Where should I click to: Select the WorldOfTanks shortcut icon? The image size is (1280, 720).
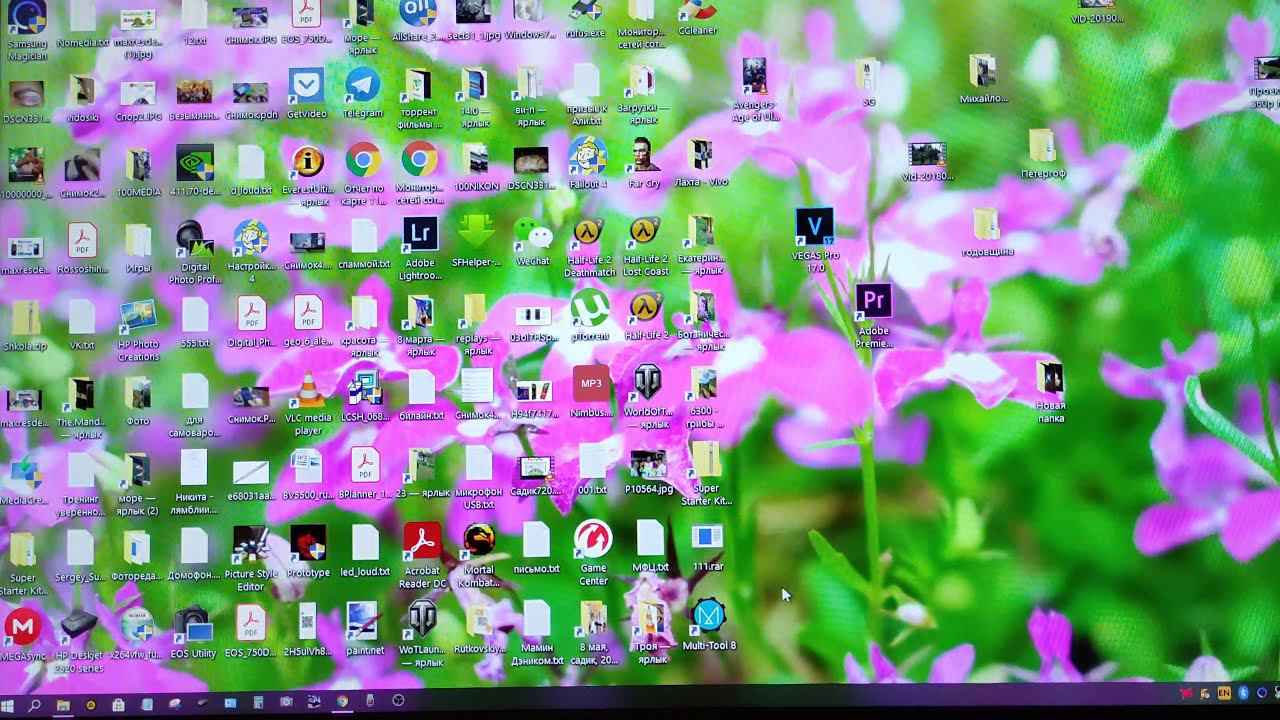[647, 383]
